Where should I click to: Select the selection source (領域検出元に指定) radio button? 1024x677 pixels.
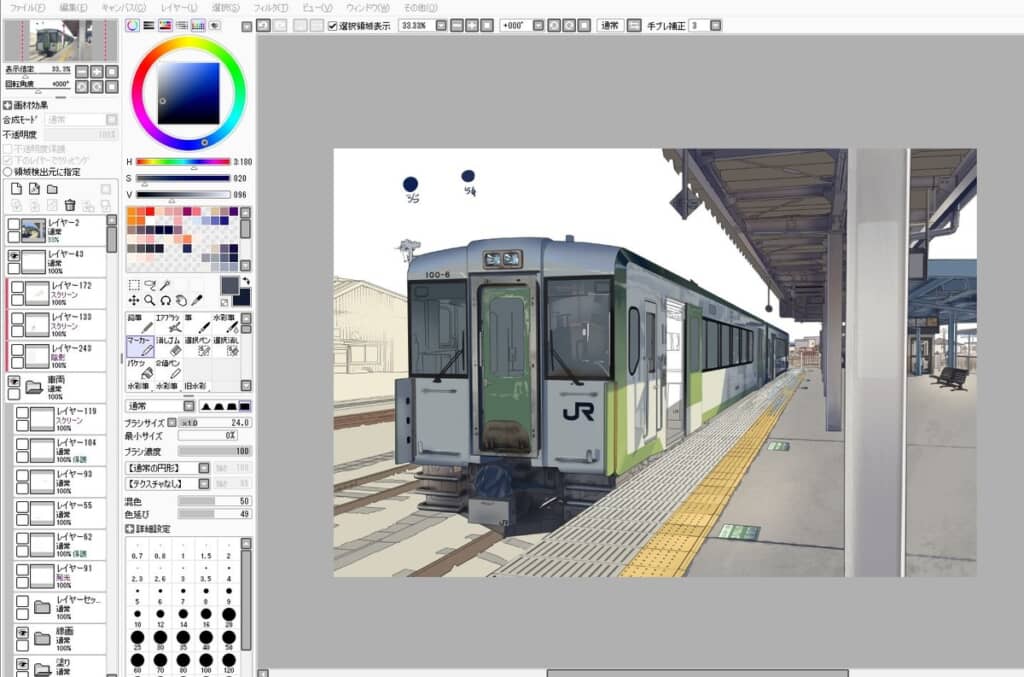coord(8,172)
